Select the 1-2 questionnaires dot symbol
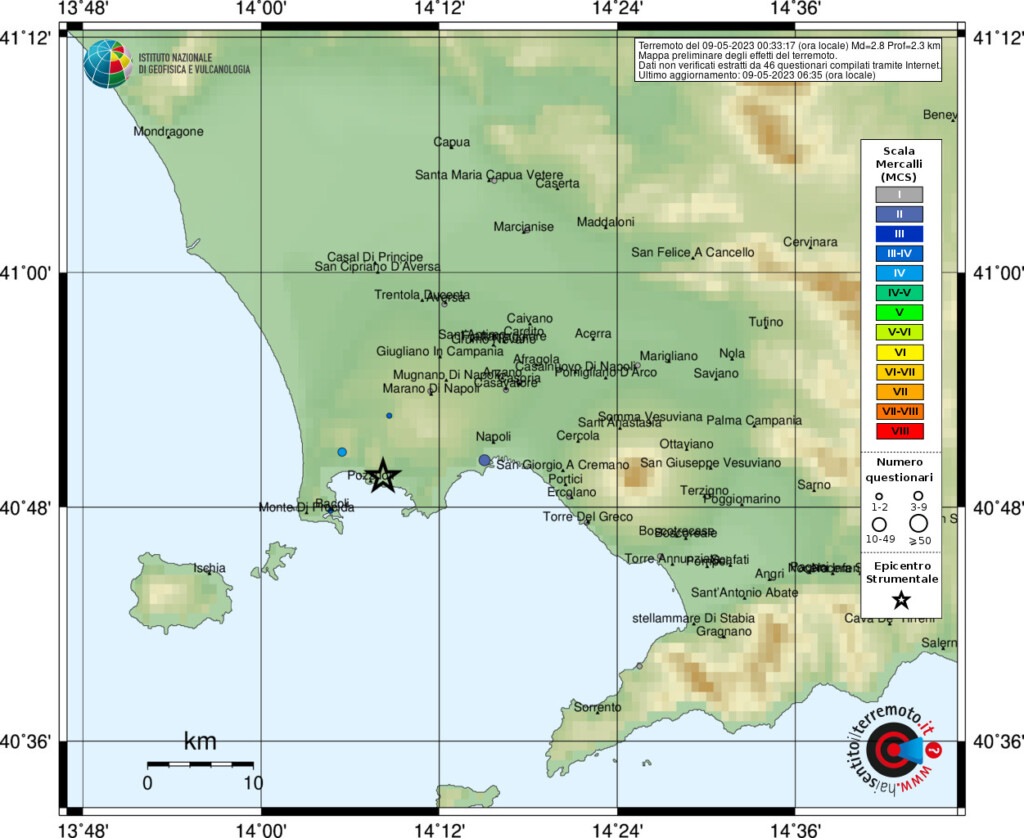The width and height of the screenshot is (1024, 838). click(880, 496)
